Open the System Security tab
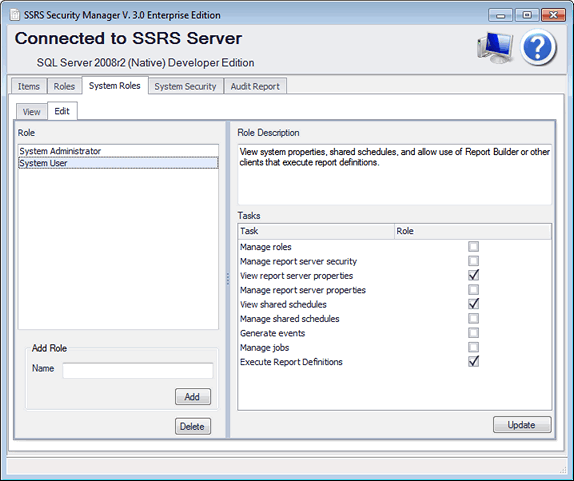Viewport: 574px width, 481px height. (x=185, y=86)
